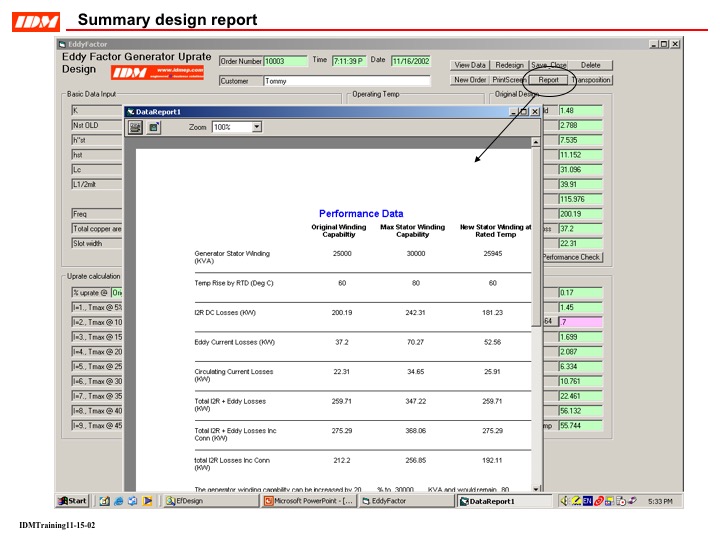This screenshot has width=720, height=540.
Task: Click the Performance Check button
Action: tap(571, 257)
